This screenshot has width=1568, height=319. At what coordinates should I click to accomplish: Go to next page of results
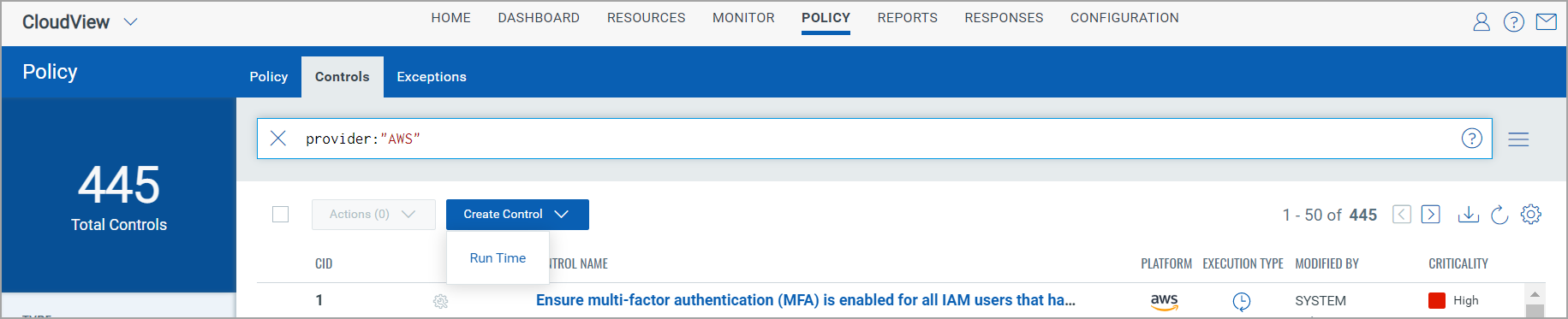(x=1431, y=215)
